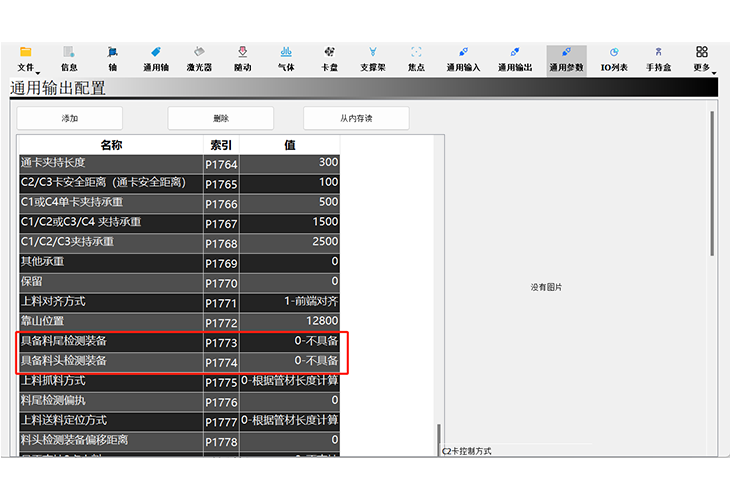Open the 支撑架 support frame icon

coord(373,58)
